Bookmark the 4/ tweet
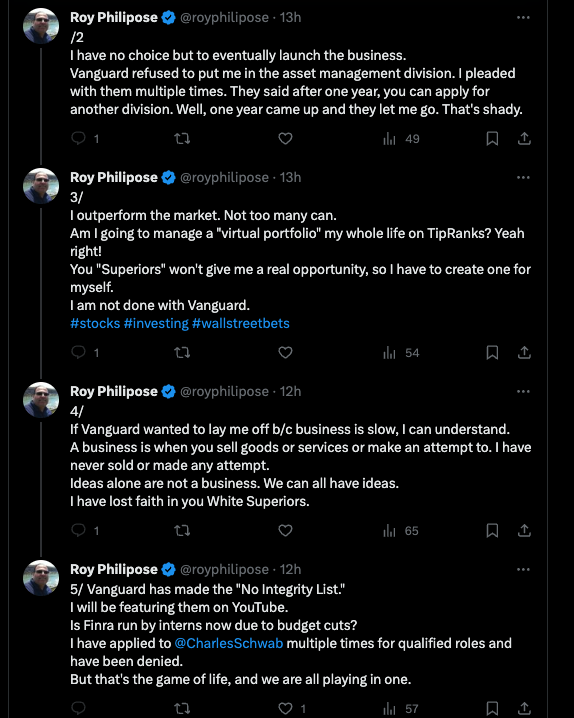The width and height of the screenshot is (574, 718). 492,531
